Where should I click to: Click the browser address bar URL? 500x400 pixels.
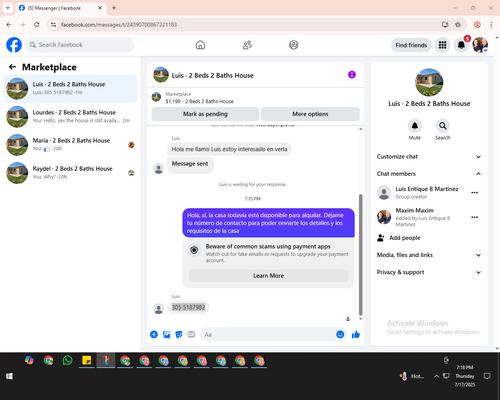pyautogui.click(x=119, y=25)
